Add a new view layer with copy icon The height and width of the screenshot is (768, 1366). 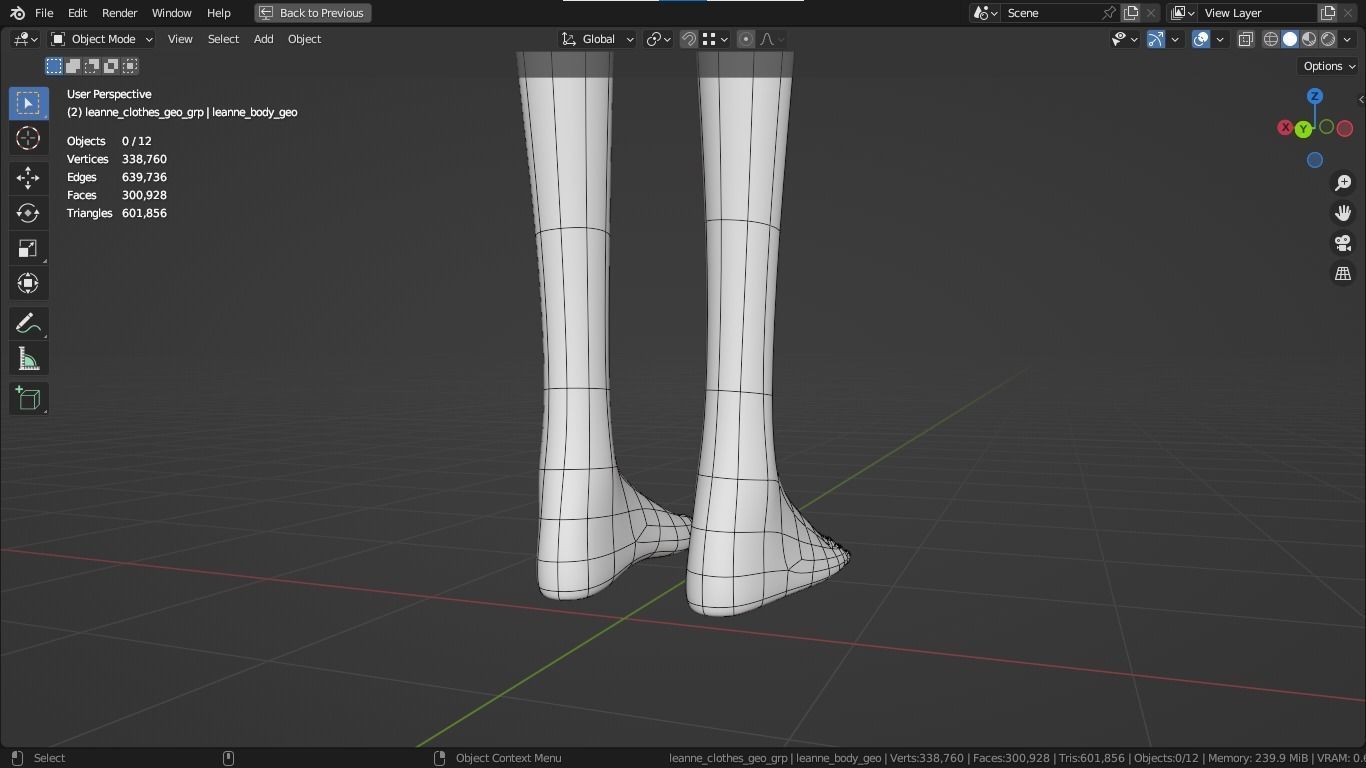(x=1328, y=13)
